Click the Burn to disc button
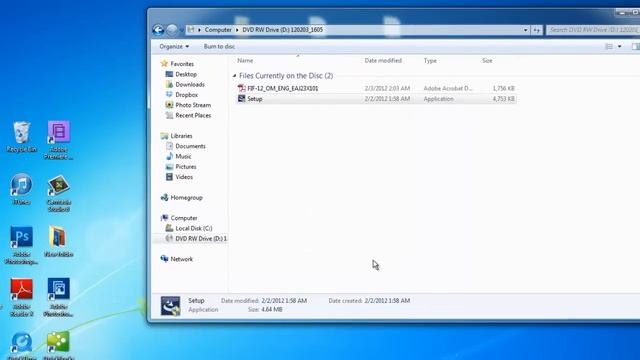 [219, 47]
